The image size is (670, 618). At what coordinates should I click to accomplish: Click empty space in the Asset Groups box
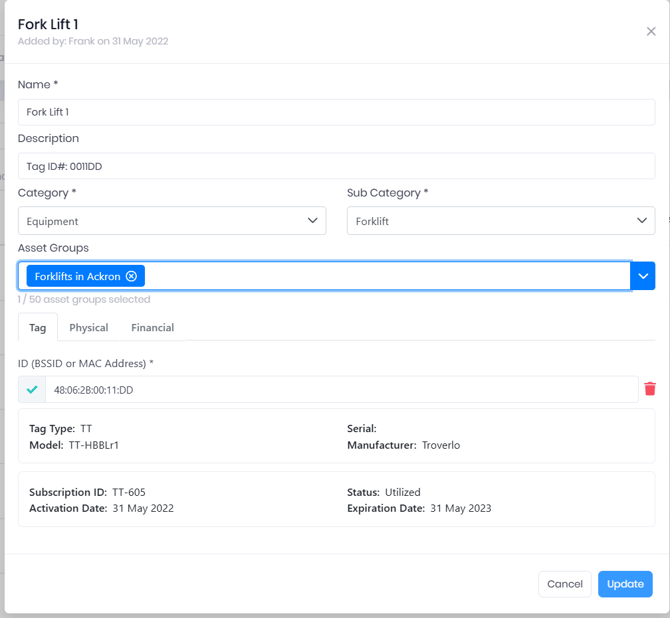pyautogui.click(x=390, y=276)
